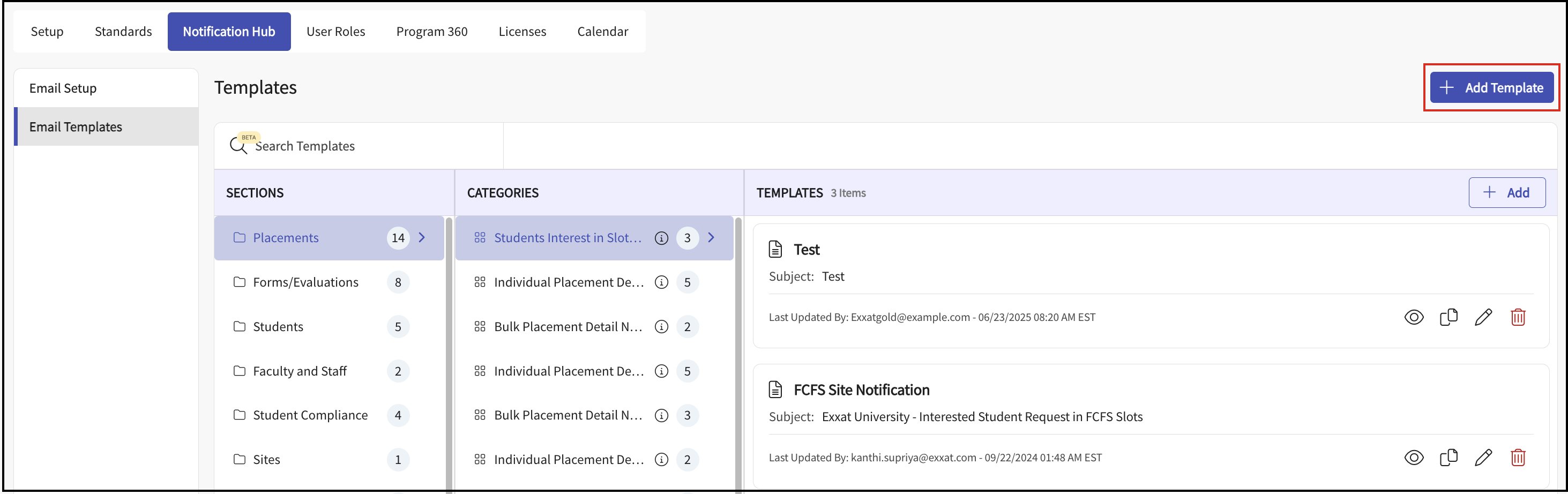Expand the Placements section chevron
The image size is (1568, 494).
(x=422, y=238)
